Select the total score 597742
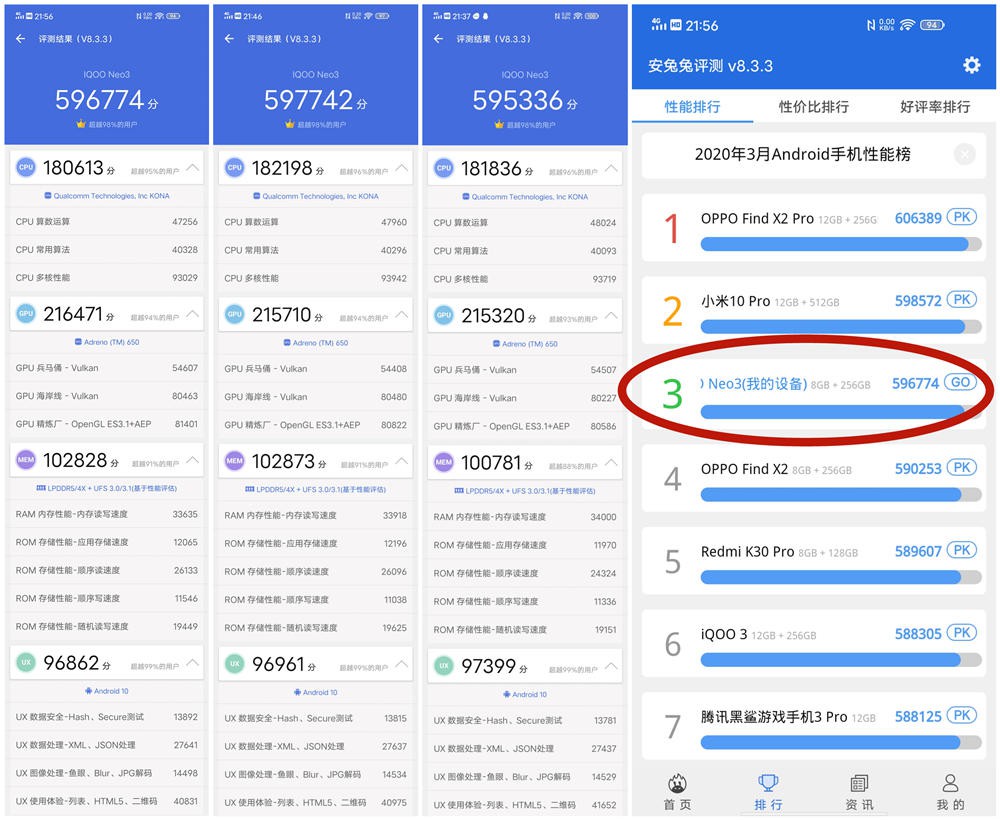 point(309,100)
